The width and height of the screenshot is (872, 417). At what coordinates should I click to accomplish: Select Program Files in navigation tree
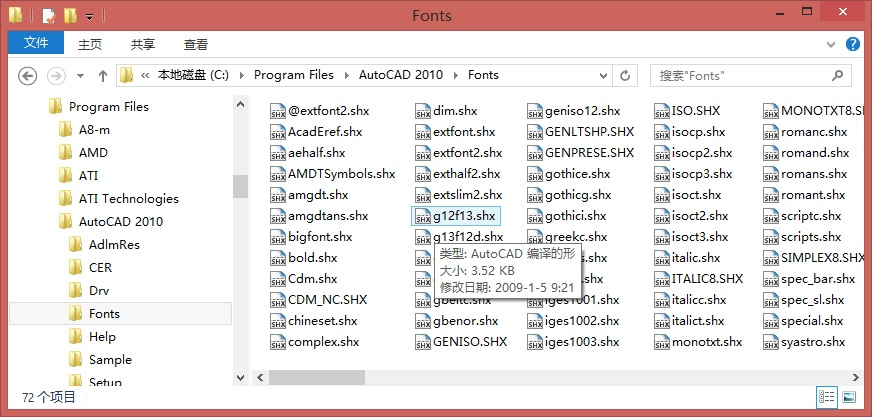(x=109, y=107)
